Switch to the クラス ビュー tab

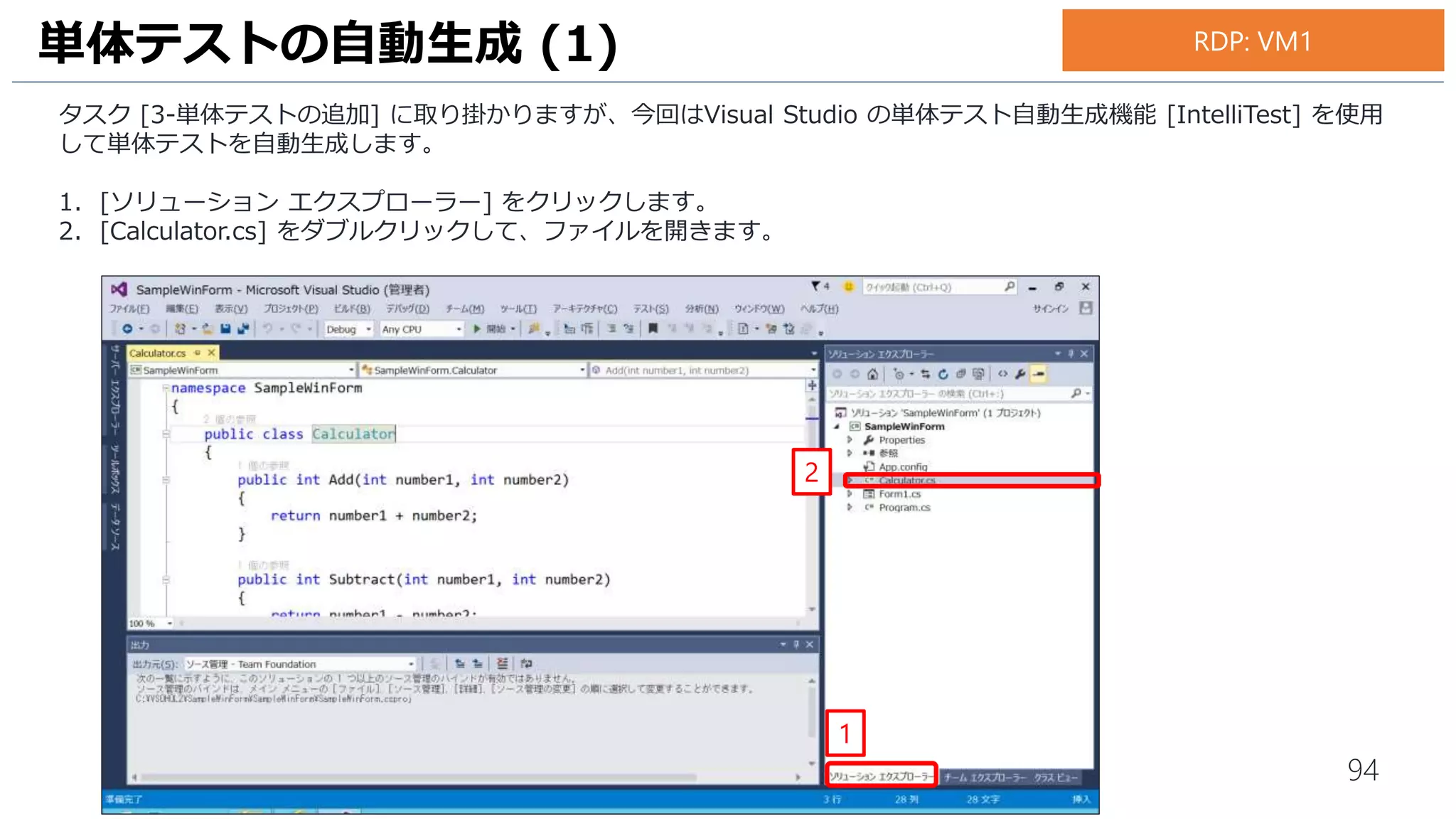pyautogui.click(x=1056, y=777)
